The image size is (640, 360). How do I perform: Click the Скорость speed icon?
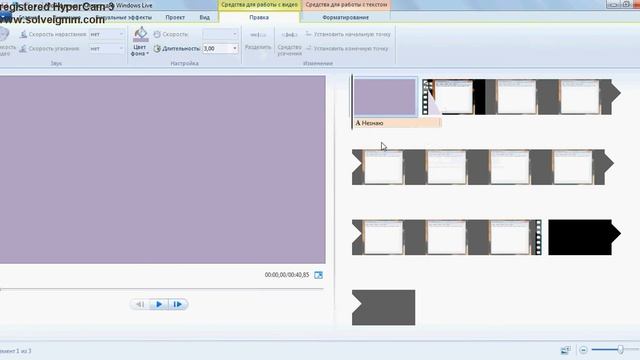157,34
